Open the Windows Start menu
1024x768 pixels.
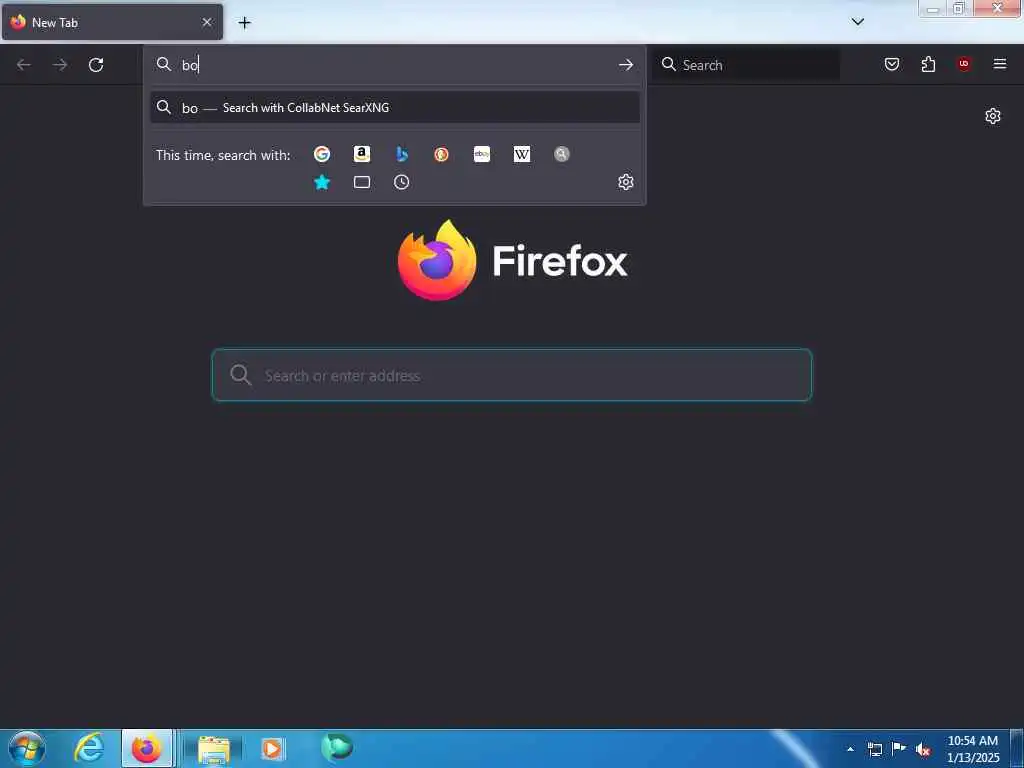(27, 748)
